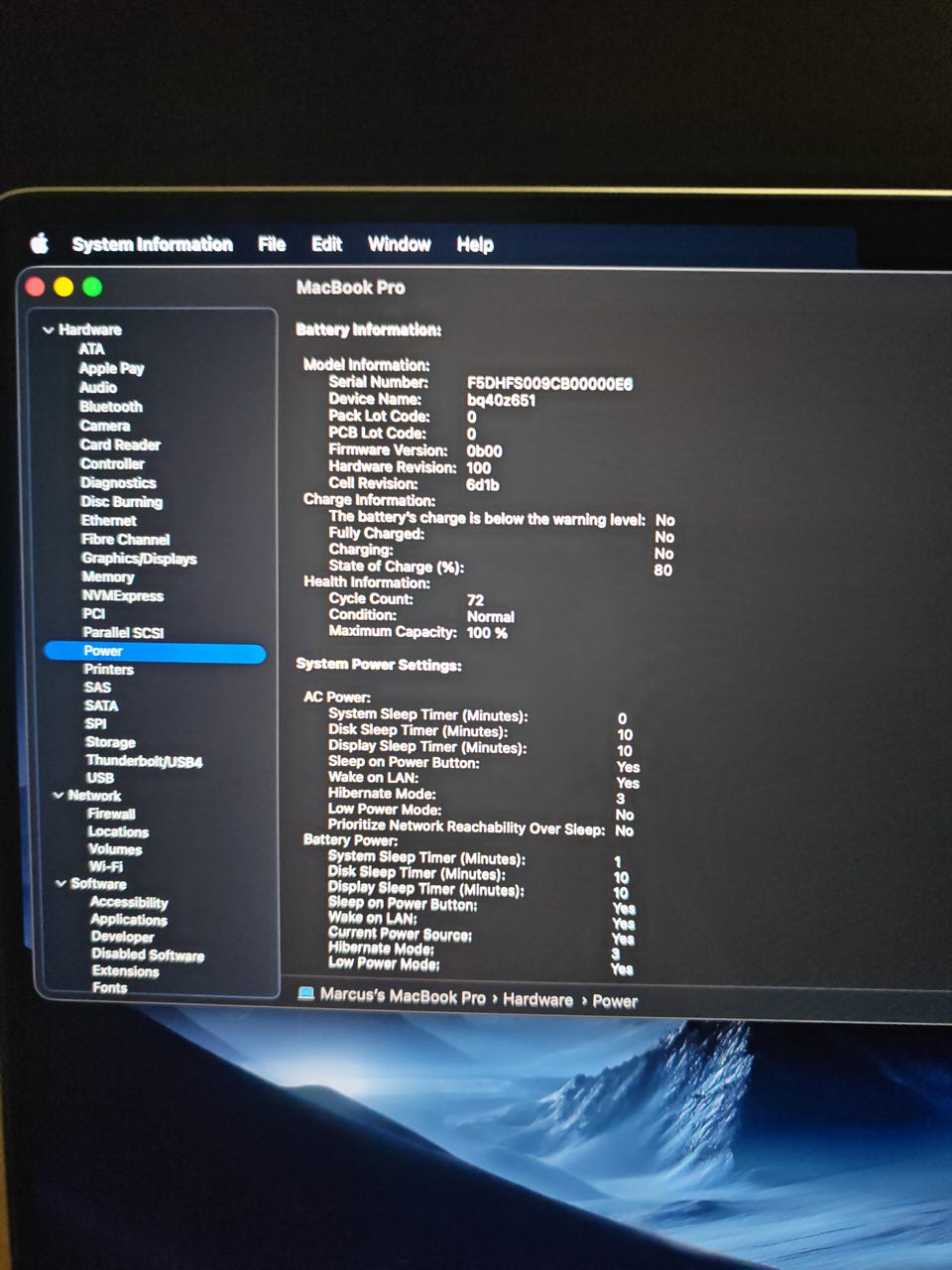Click the Maximum Capacity value 100 %

pos(487,633)
